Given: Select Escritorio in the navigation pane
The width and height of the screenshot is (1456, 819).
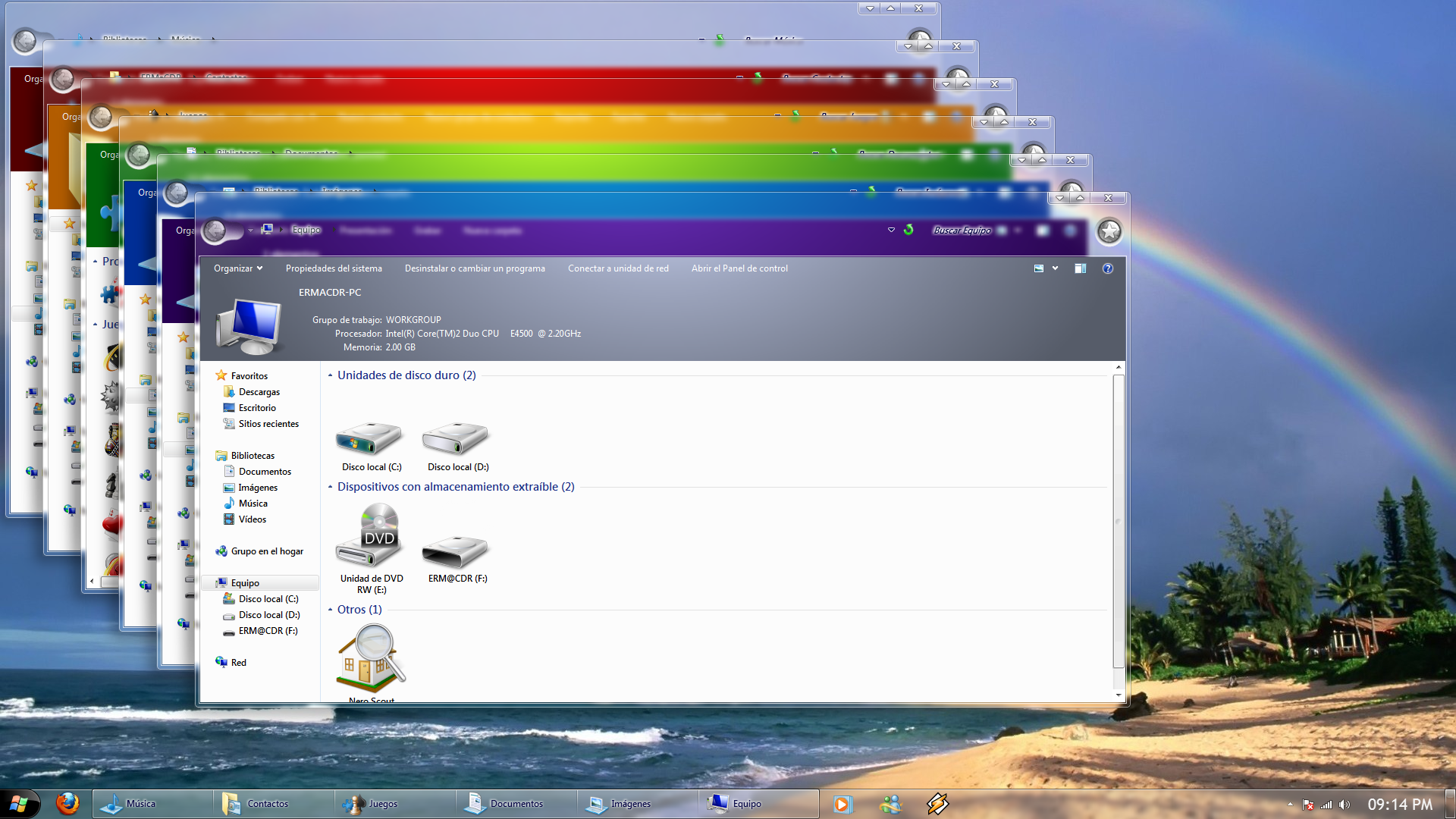Looking at the screenshot, I should [249, 408].
